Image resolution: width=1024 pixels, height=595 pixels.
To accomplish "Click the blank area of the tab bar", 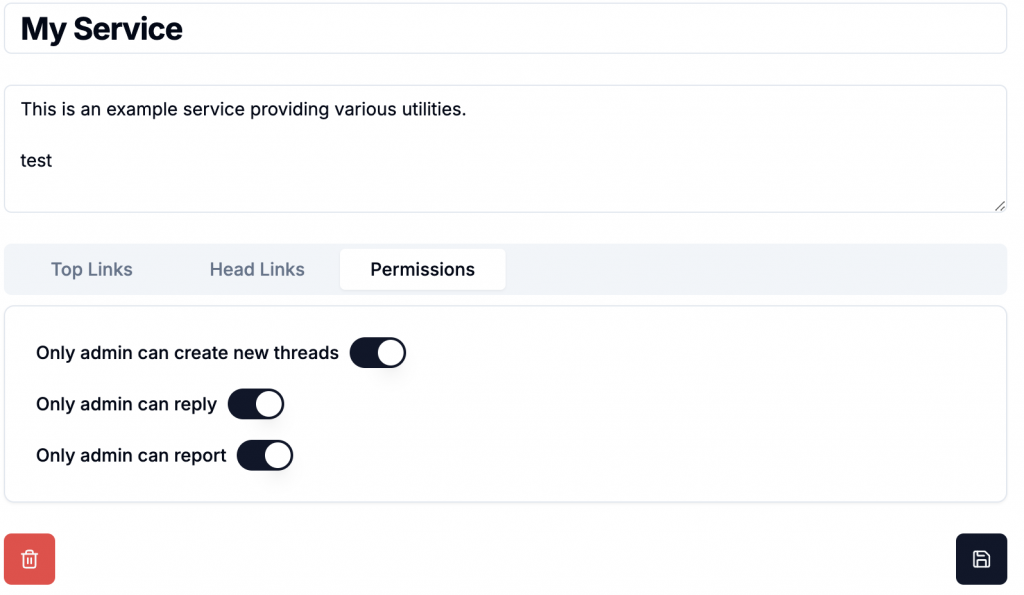I will 750,269.
